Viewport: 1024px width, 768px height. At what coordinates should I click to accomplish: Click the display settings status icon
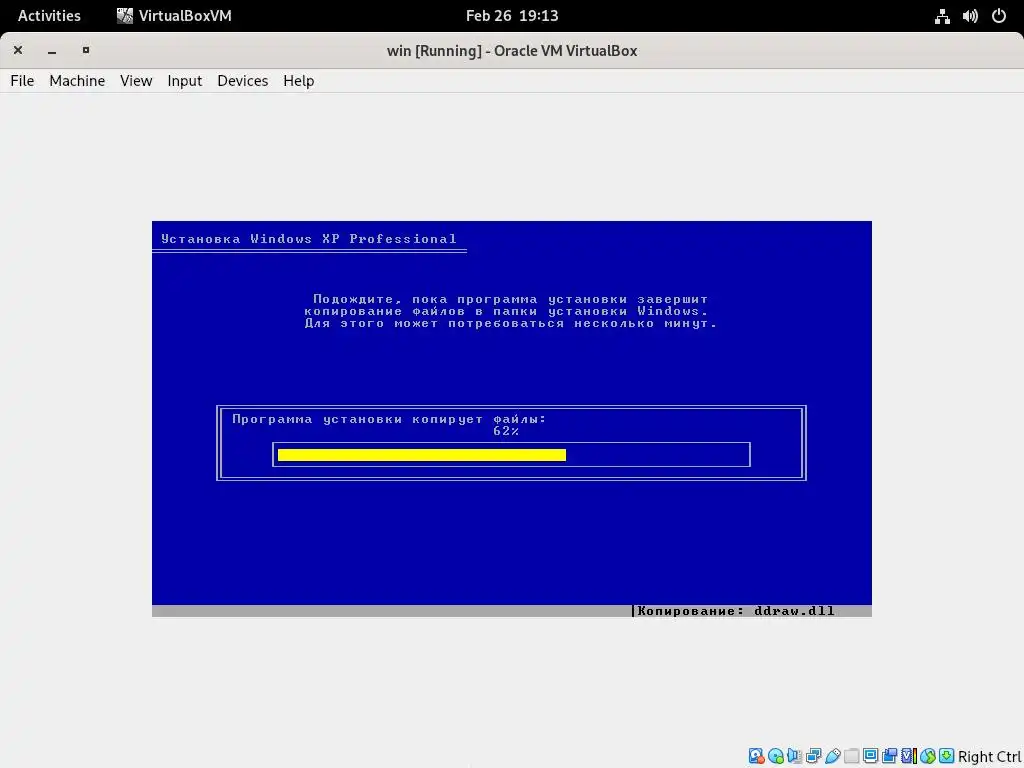[x=871, y=756]
